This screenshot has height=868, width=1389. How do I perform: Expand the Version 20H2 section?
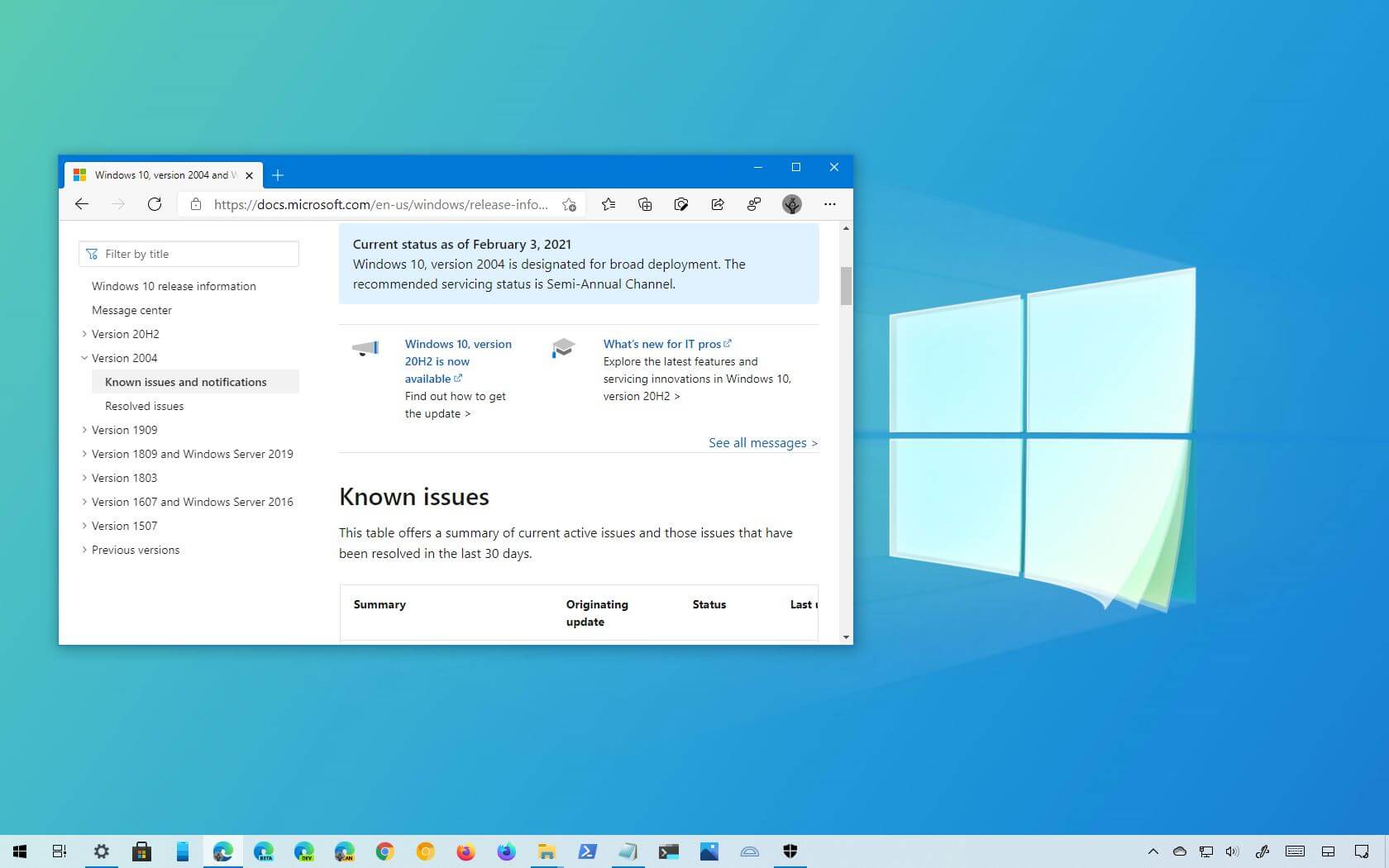point(84,334)
